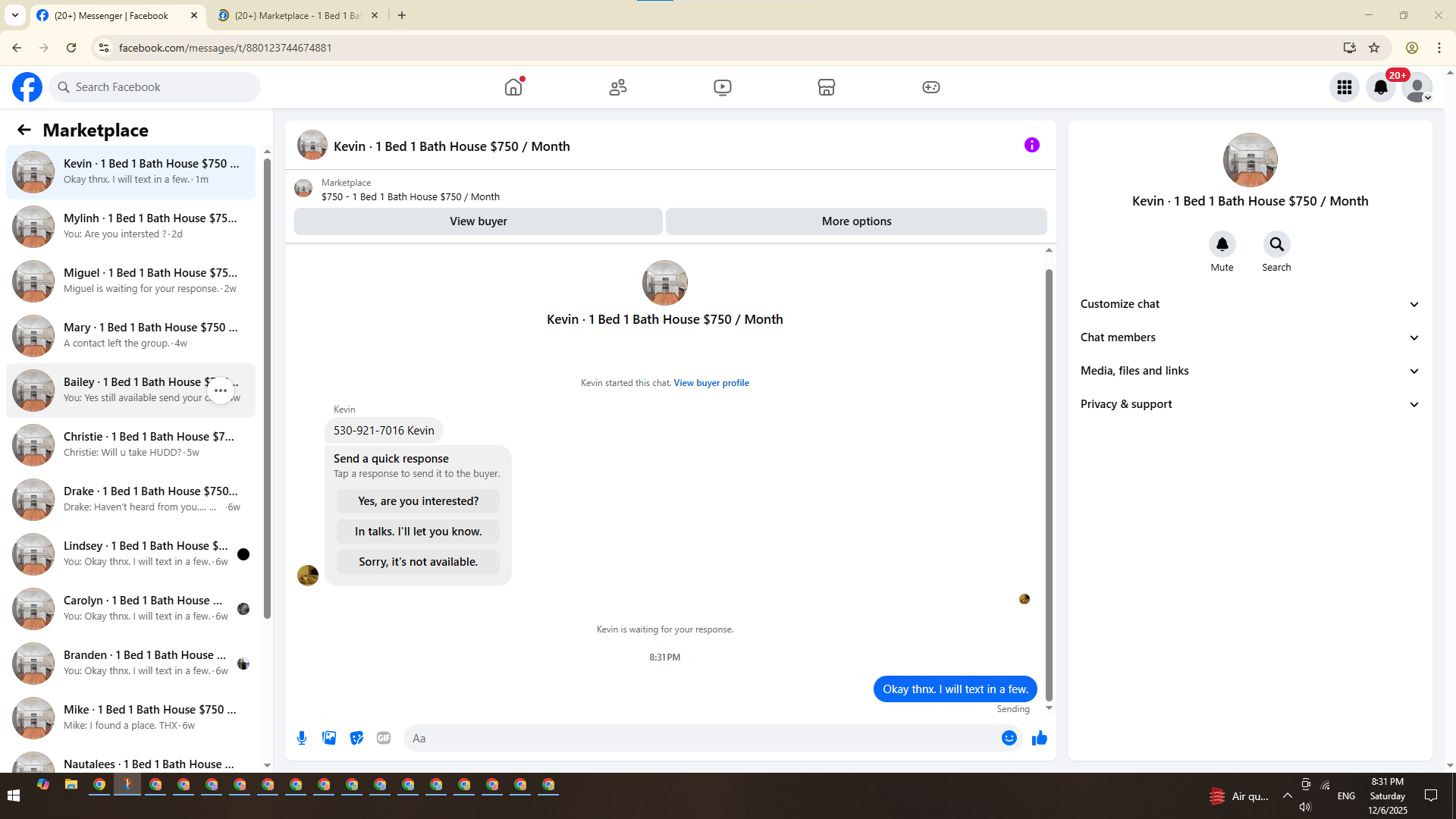Click the View buyer button
Viewport: 1456px width, 819px height.
click(x=478, y=221)
